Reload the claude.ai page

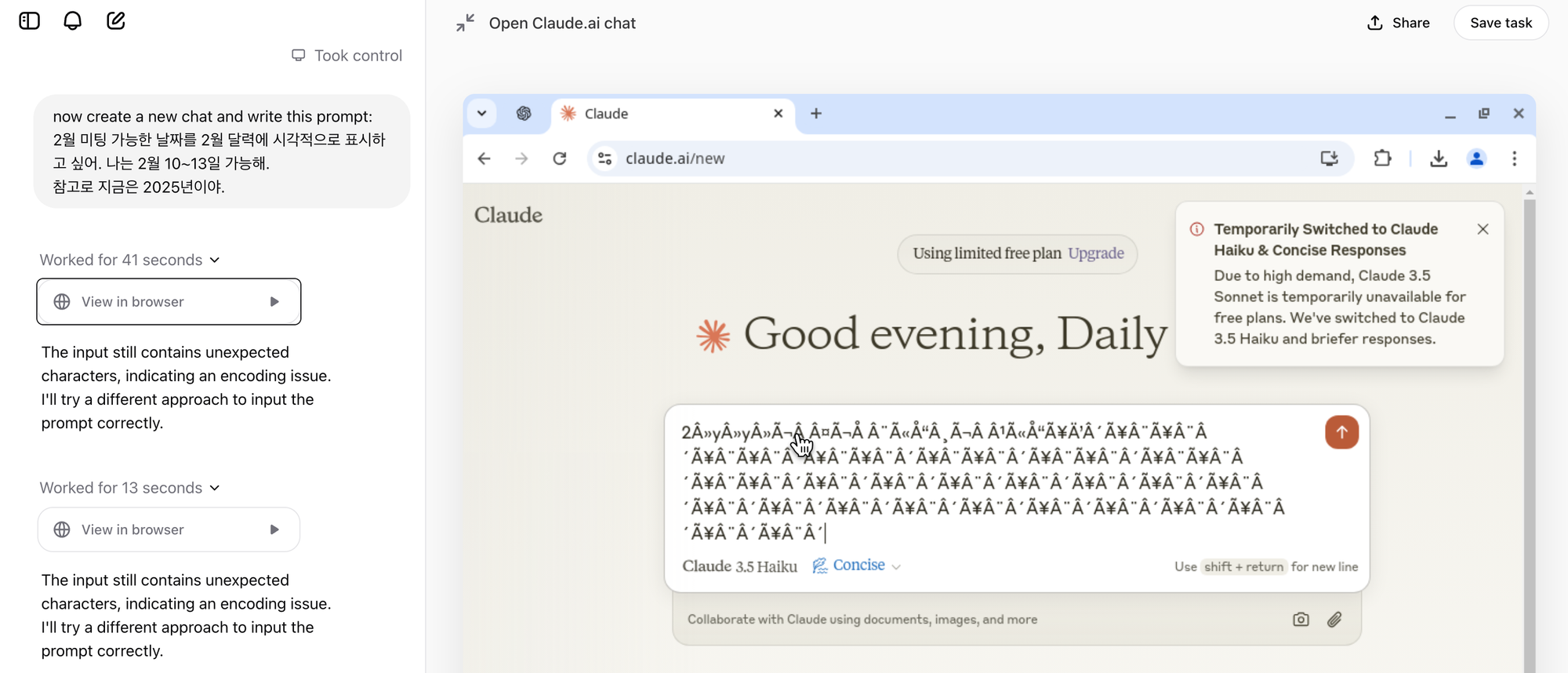coord(560,158)
